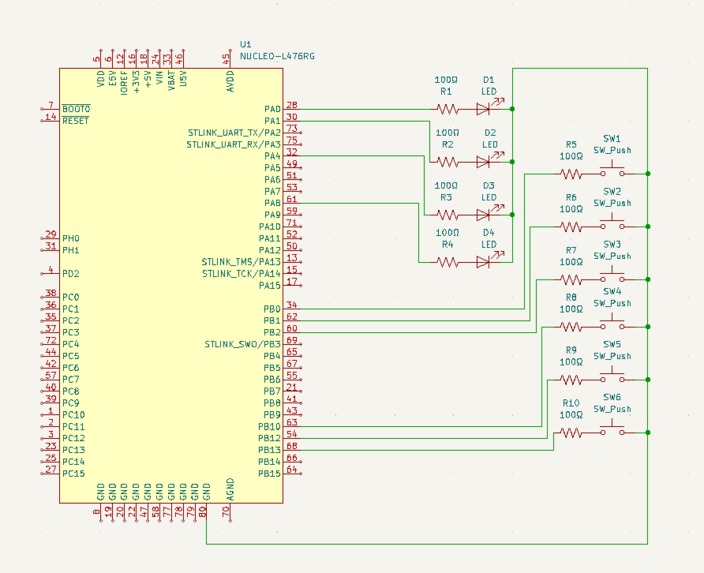Click the PB15 pin label

(x=269, y=473)
